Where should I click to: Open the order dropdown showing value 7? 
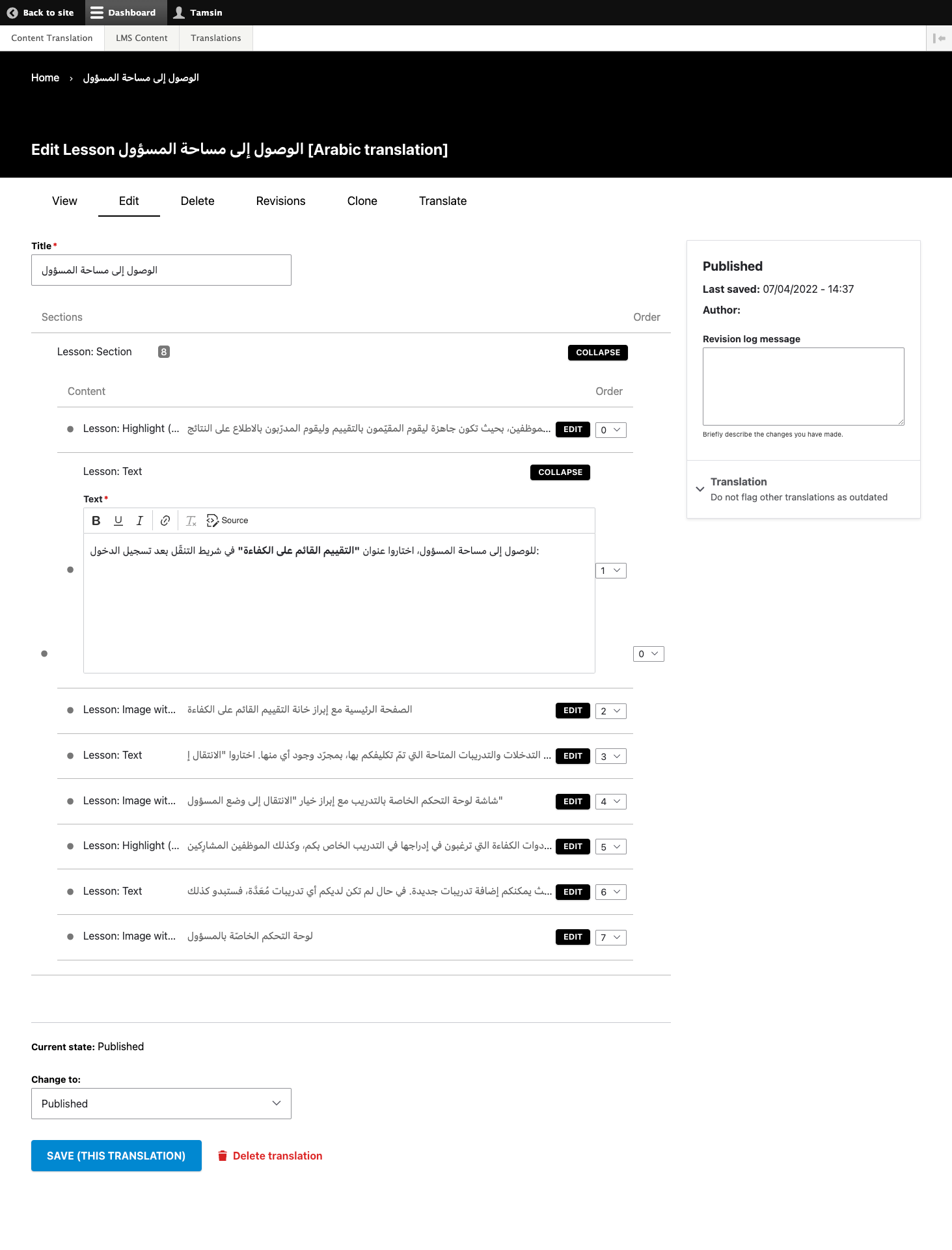(610, 937)
